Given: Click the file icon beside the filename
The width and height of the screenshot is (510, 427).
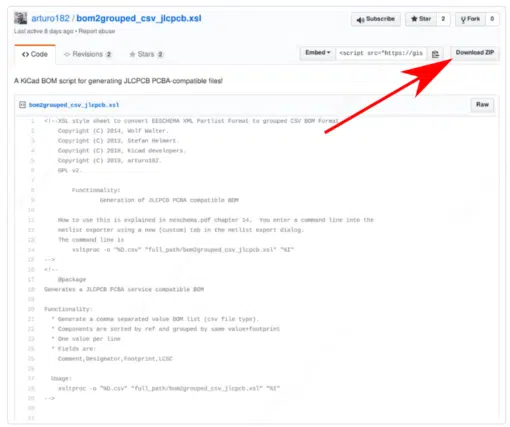Looking at the screenshot, I should click(x=22, y=105).
